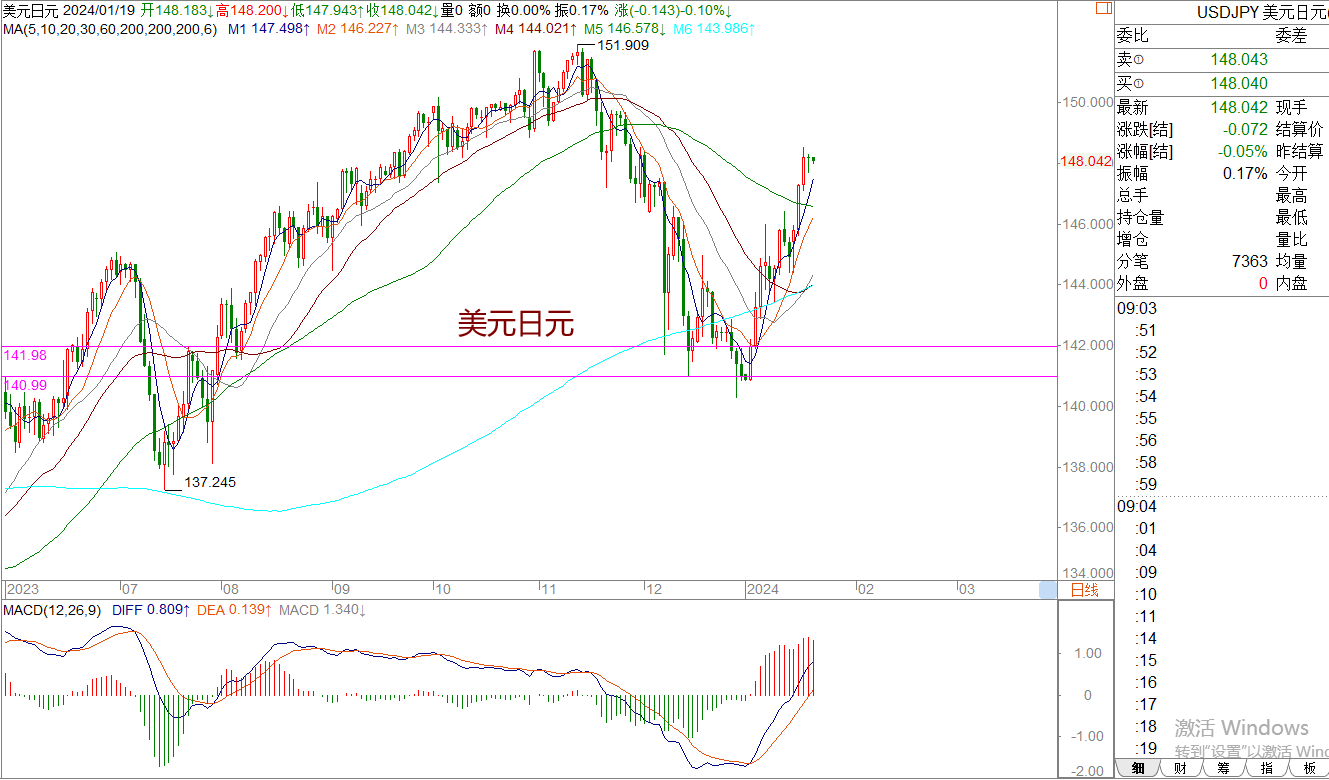Select the M4 144.021 moving average value
This screenshot has width=1329, height=780.
[536, 29]
